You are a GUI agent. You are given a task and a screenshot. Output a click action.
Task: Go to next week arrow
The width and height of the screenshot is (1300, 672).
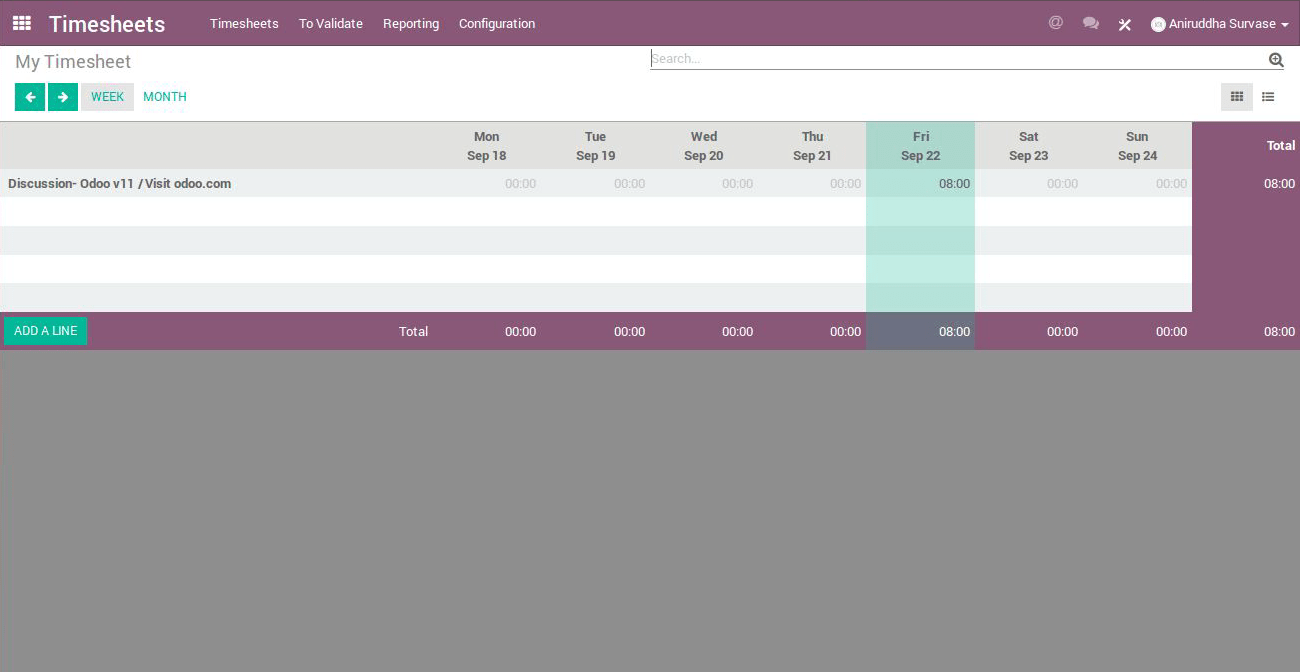tap(63, 97)
